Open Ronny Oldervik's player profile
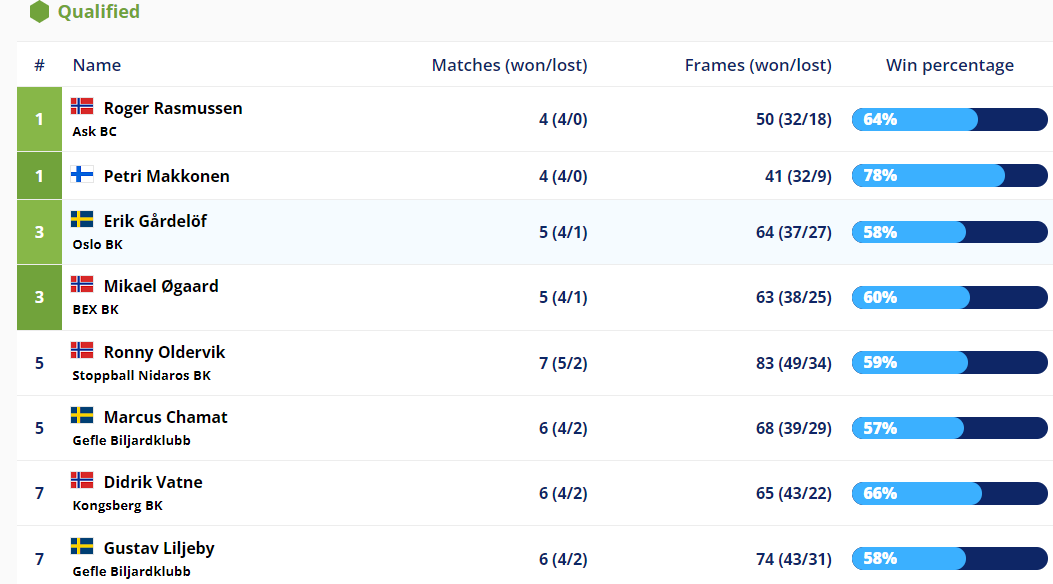1053x584 pixels. pos(165,352)
